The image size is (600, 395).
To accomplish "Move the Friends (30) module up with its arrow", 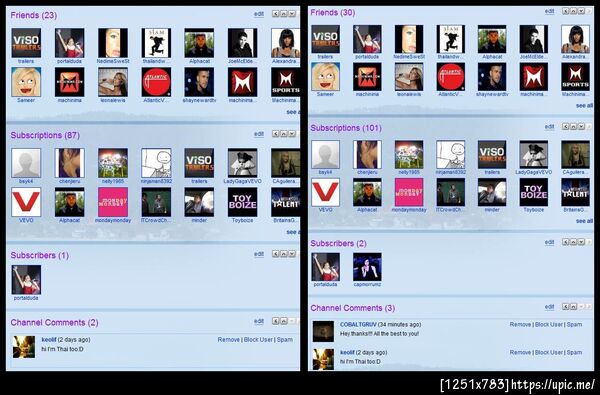I will pos(573,11).
